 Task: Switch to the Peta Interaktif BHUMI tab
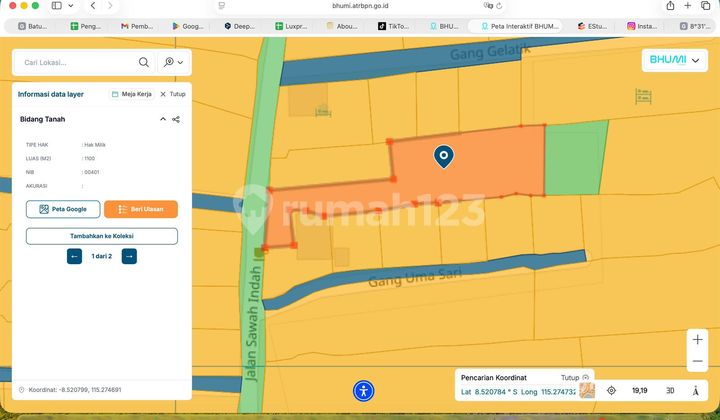pyautogui.click(x=520, y=26)
